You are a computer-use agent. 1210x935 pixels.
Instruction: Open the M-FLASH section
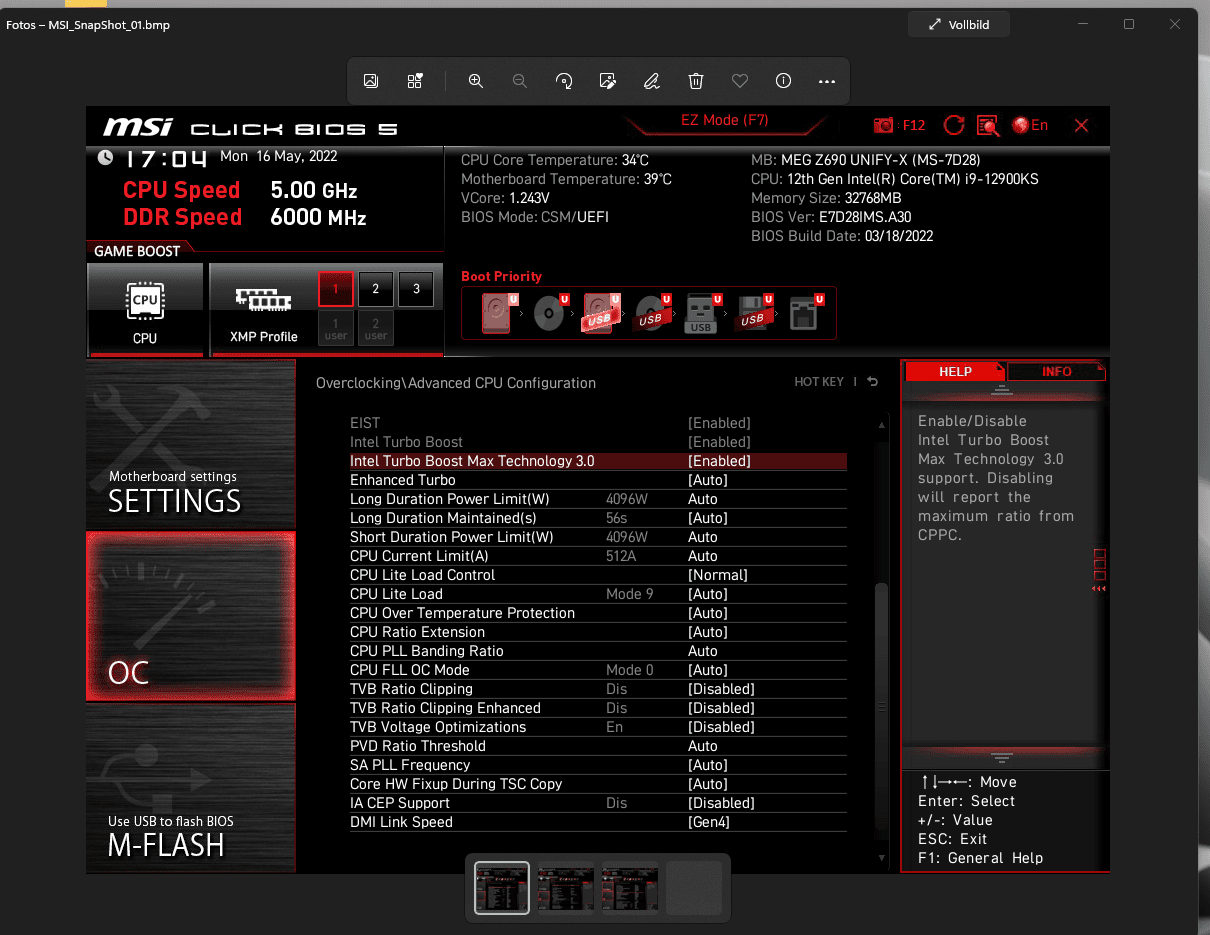point(191,789)
